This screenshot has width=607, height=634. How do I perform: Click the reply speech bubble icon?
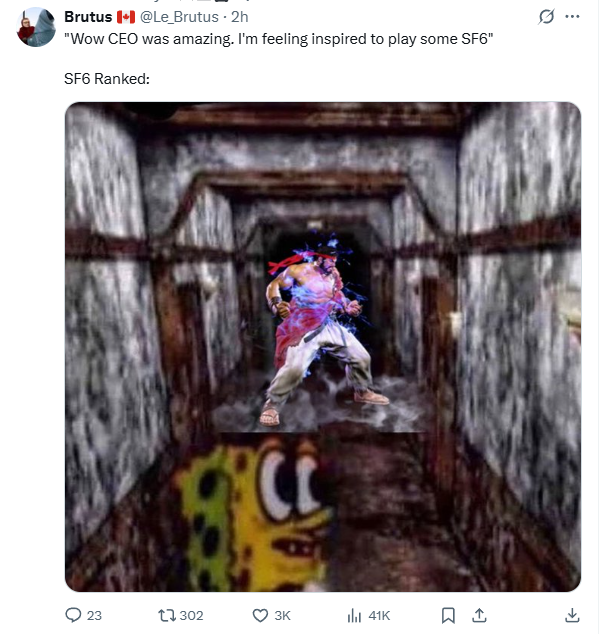click(73, 615)
